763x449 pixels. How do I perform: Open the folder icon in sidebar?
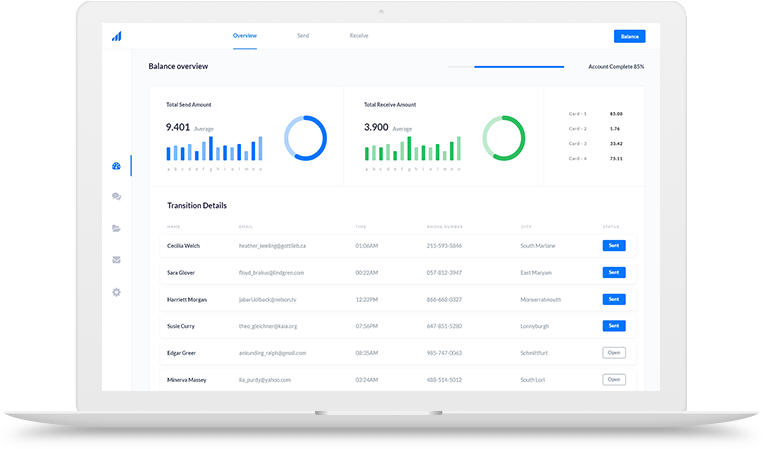(116, 228)
